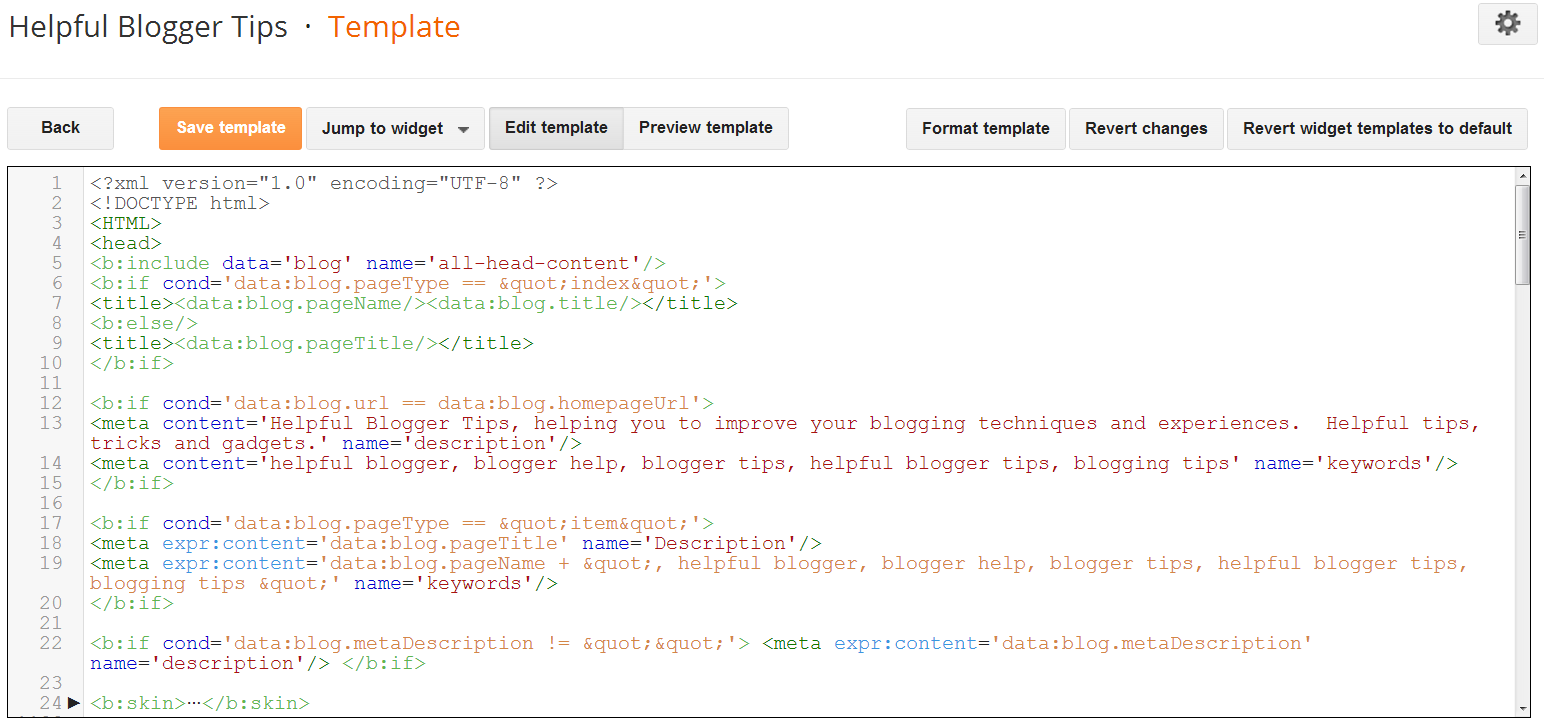1544x726 pixels.
Task: Click the scrollbar down arrow
Action: 1522,707
